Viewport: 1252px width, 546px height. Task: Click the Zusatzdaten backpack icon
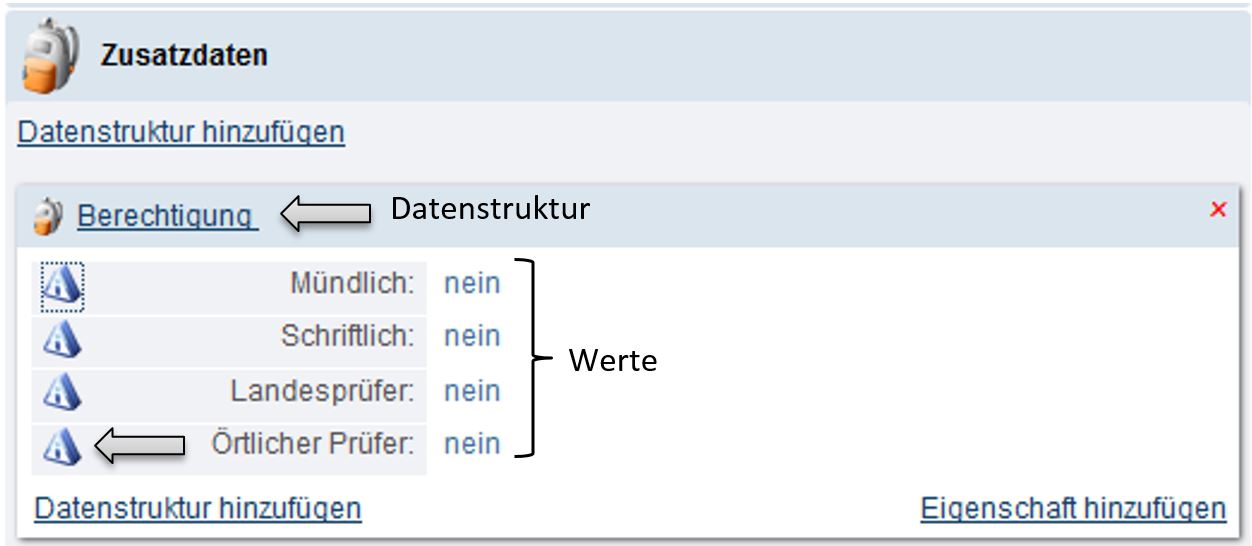[50, 56]
